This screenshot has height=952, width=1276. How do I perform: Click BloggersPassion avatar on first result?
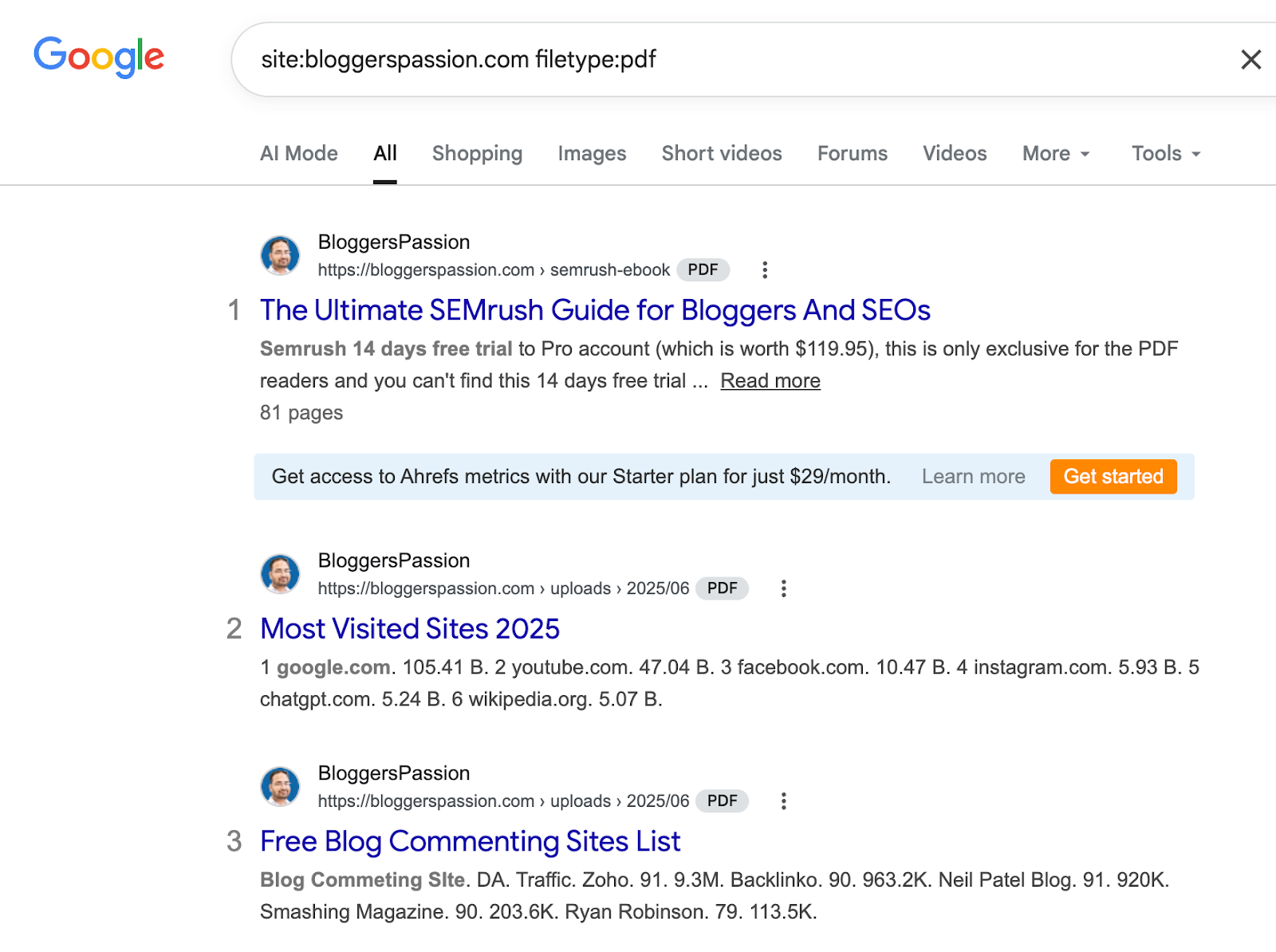point(281,256)
